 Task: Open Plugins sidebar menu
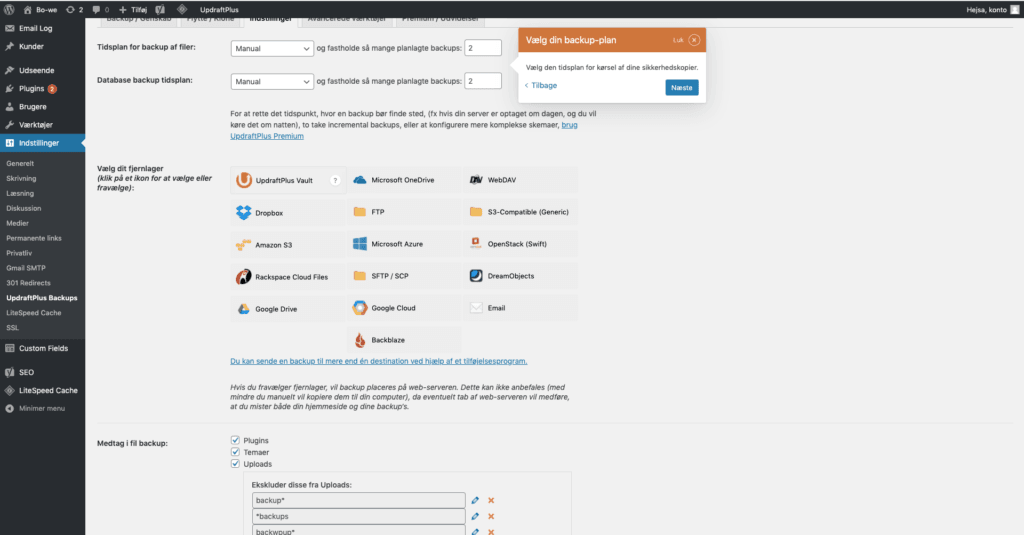(x=42, y=88)
